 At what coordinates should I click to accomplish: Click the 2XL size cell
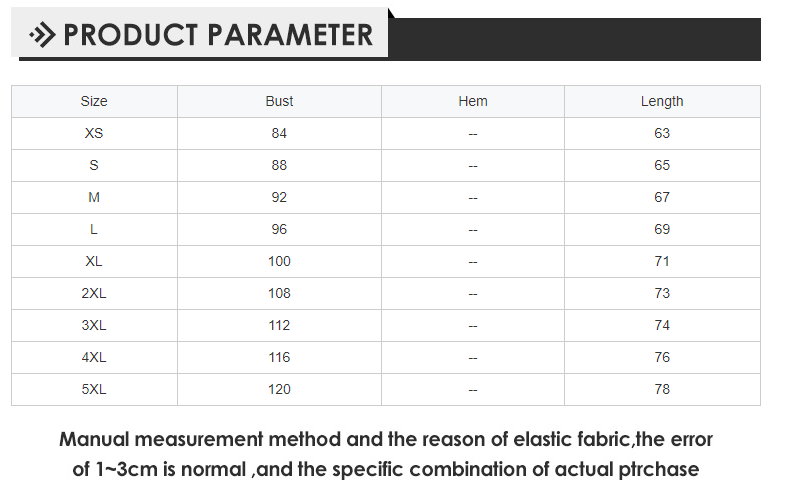[x=94, y=294]
